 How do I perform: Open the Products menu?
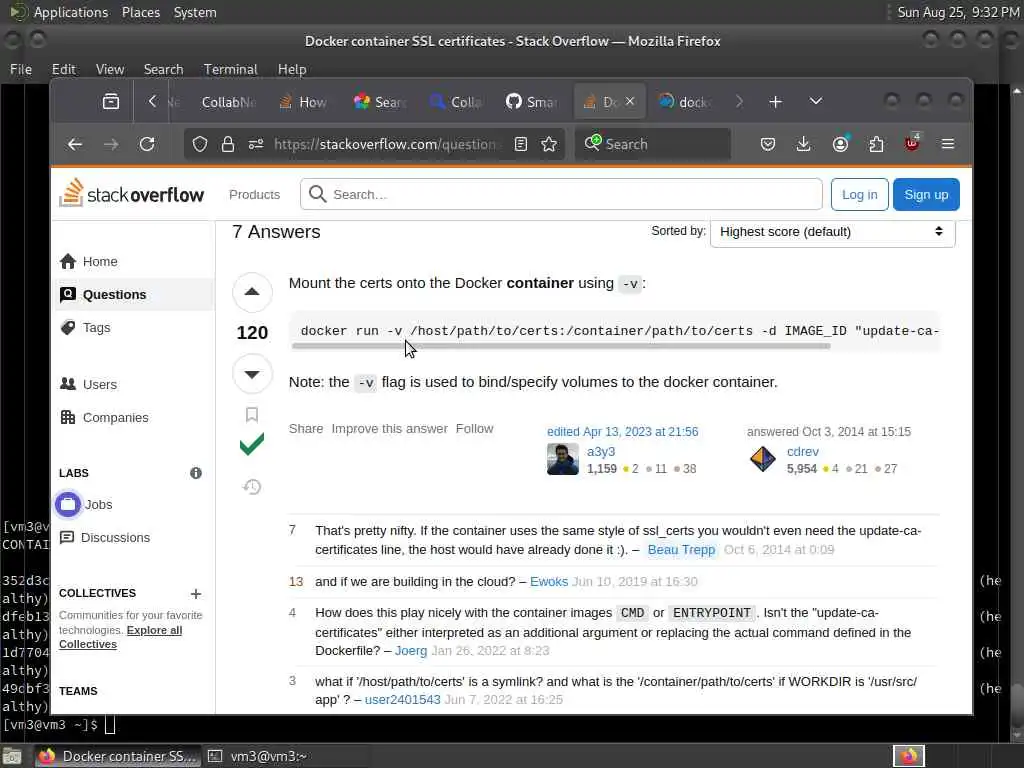point(255,195)
